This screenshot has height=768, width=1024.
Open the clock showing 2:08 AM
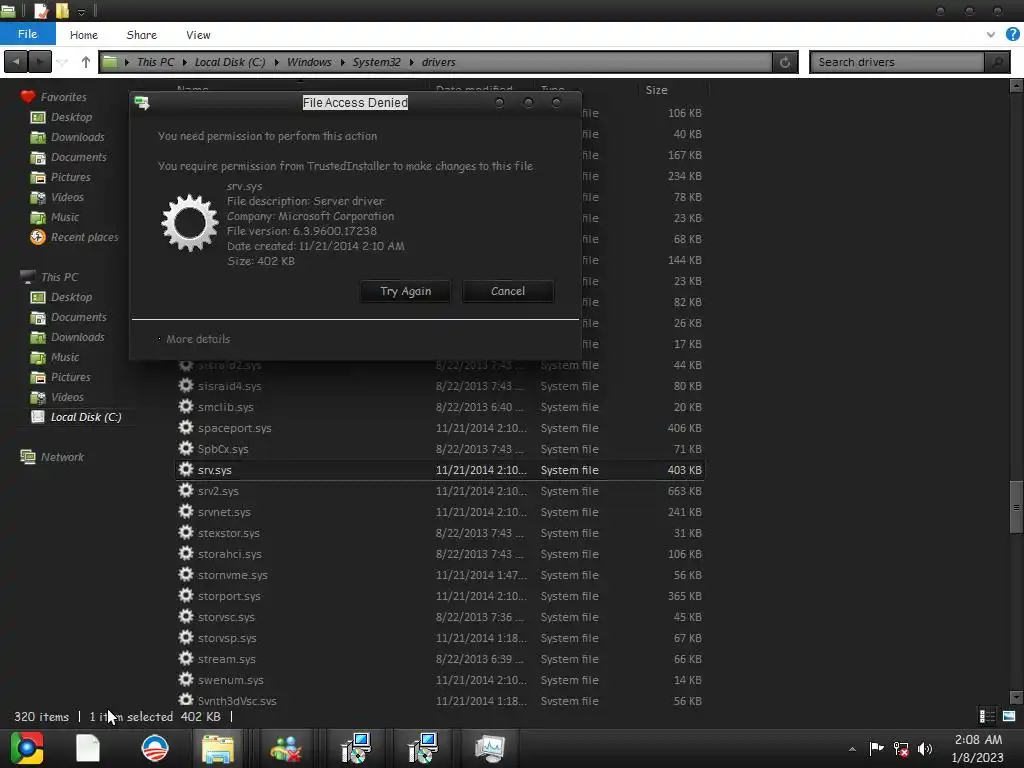978,748
